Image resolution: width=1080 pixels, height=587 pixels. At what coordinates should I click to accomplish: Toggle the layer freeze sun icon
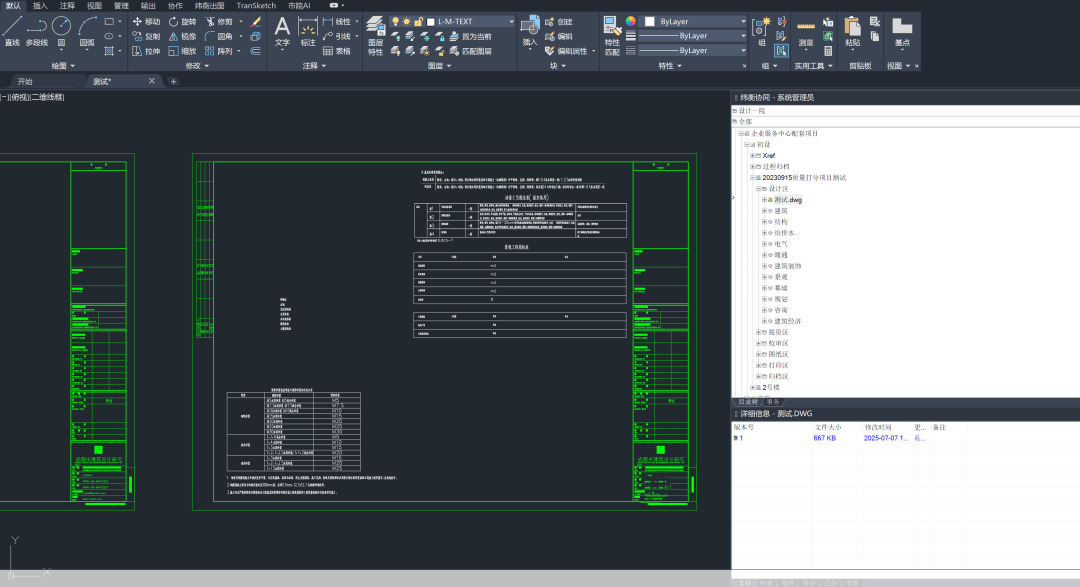pos(406,21)
